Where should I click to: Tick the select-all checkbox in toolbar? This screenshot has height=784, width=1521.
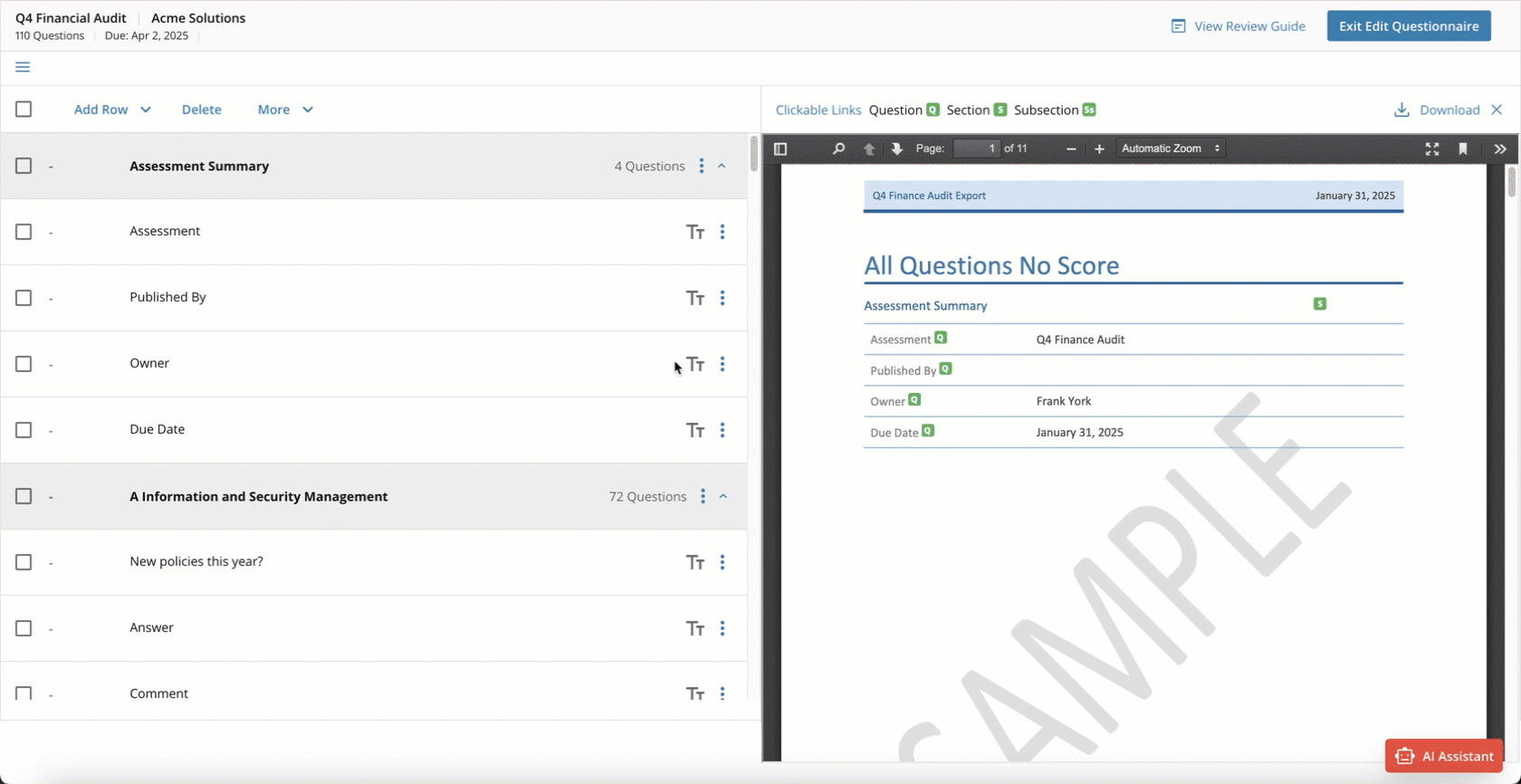(24, 110)
